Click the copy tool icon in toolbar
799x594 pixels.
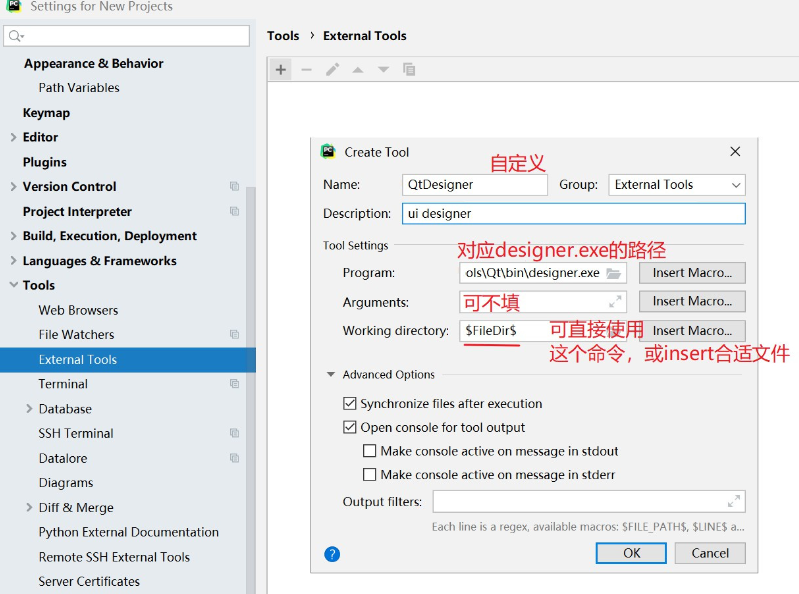[409, 69]
